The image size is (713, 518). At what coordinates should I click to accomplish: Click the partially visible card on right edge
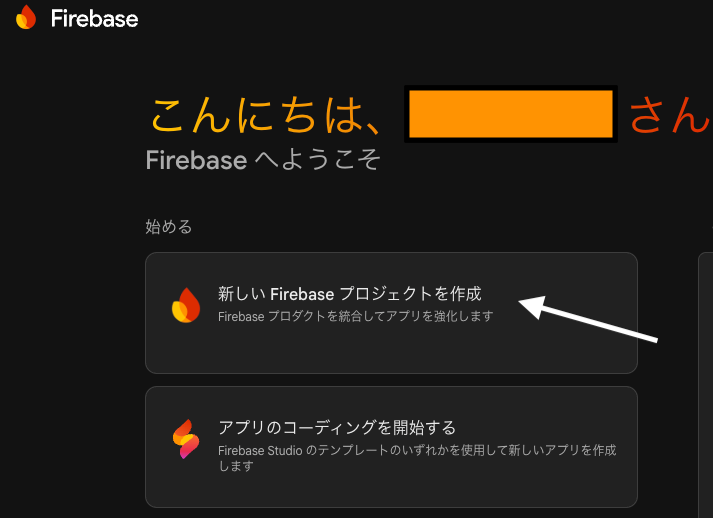coord(705,380)
